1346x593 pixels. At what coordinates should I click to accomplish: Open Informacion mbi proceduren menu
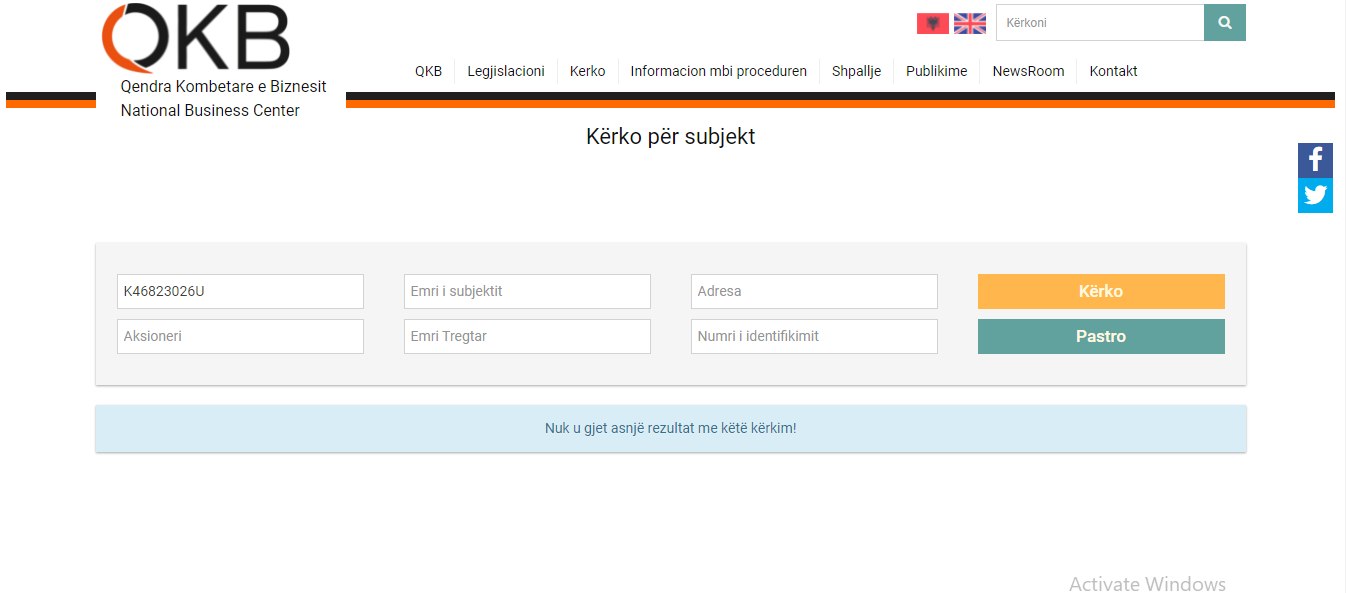(718, 71)
